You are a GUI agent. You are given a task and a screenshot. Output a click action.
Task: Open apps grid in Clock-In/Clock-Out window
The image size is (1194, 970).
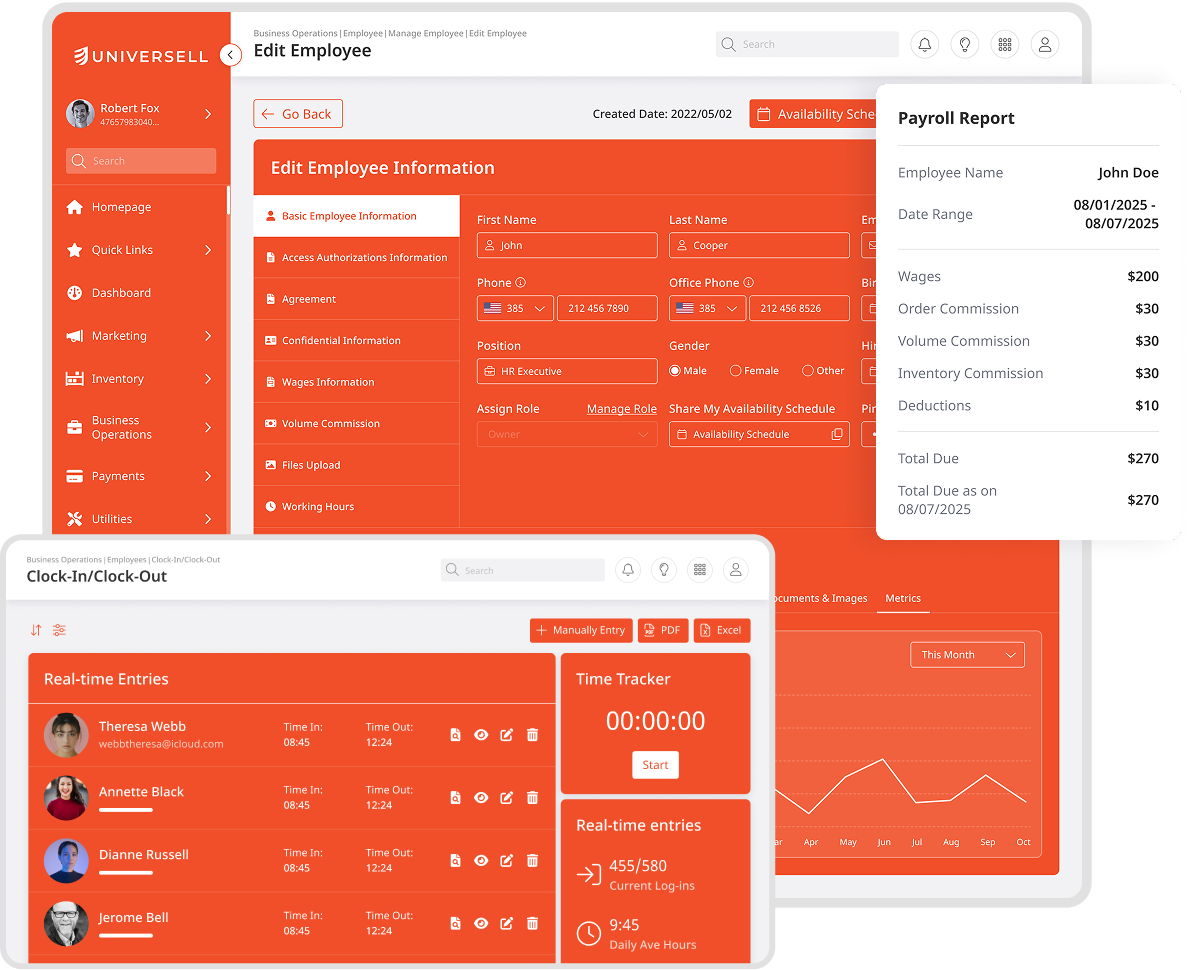click(700, 570)
